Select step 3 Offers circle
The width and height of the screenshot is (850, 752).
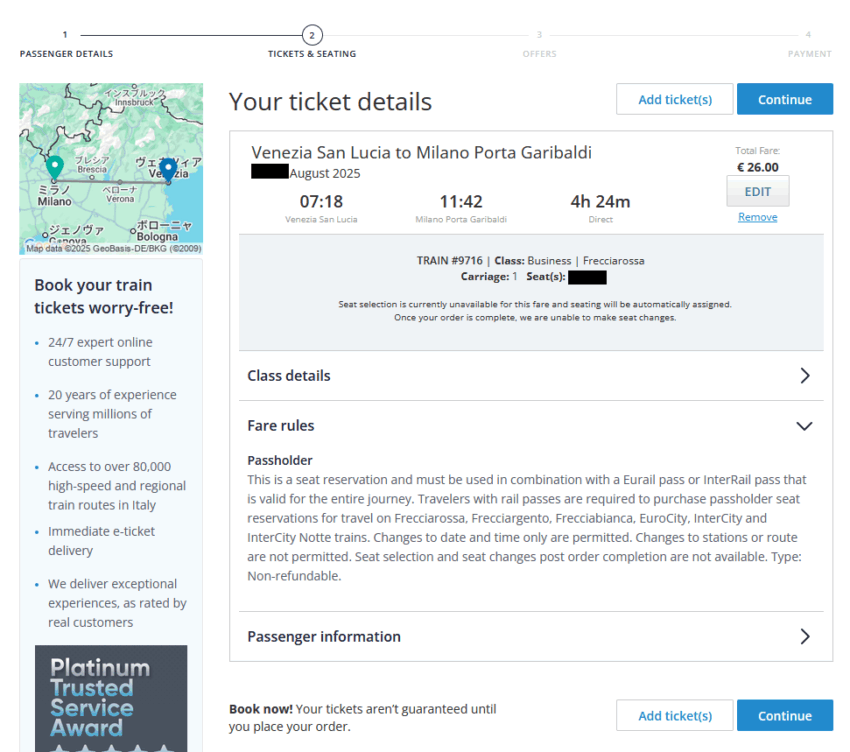(539, 35)
